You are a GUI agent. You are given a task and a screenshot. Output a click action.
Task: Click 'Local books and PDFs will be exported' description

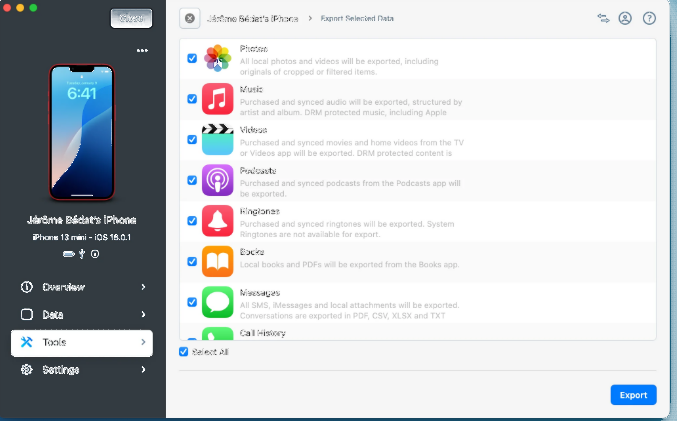pos(349,264)
